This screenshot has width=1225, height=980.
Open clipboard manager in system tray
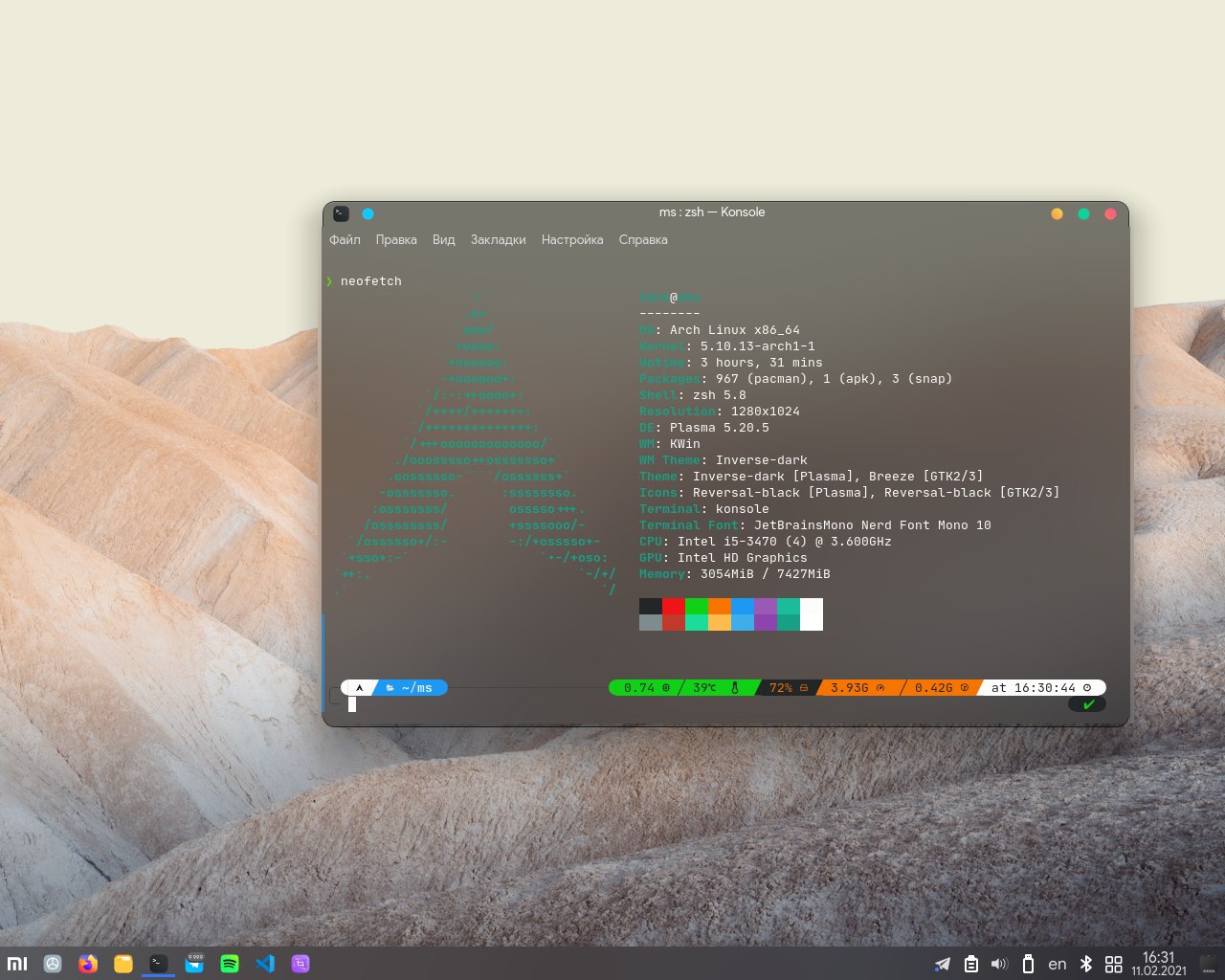pyautogui.click(x=971, y=964)
